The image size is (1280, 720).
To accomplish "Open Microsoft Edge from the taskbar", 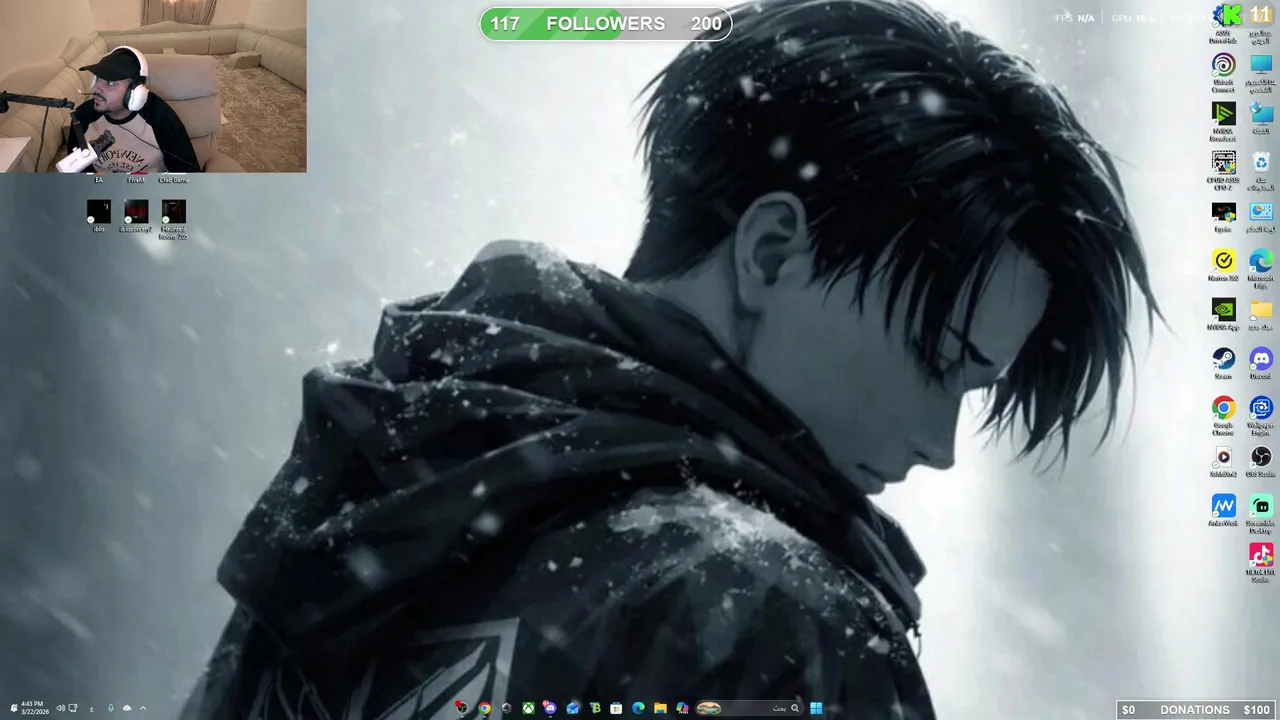I will 638,708.
